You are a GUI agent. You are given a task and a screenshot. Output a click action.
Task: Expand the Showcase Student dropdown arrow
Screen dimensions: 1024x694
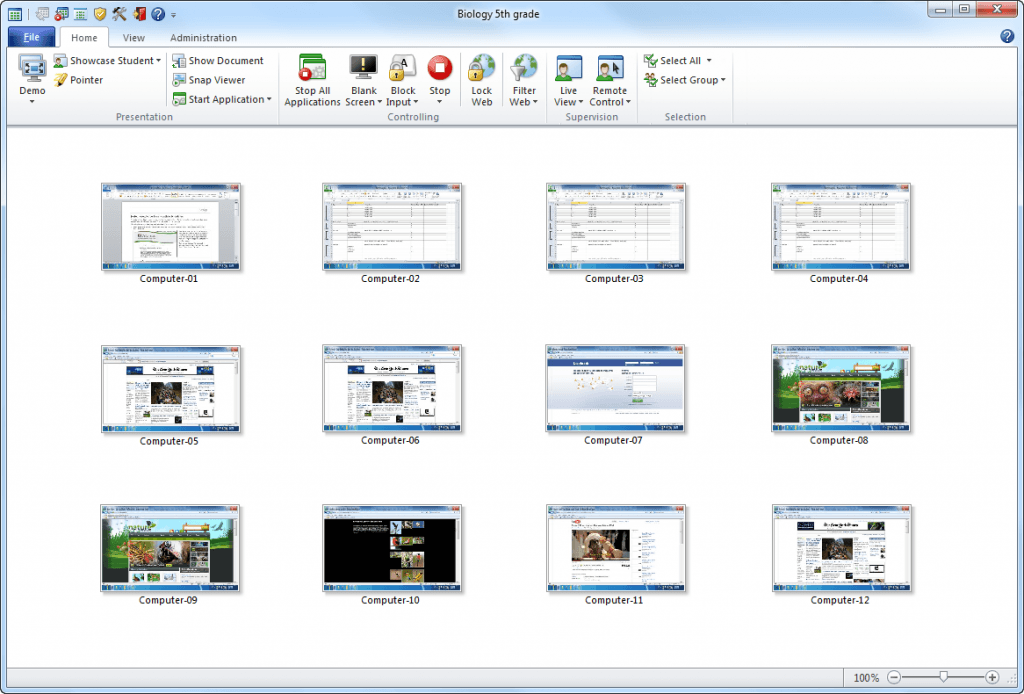pos(159,61)
